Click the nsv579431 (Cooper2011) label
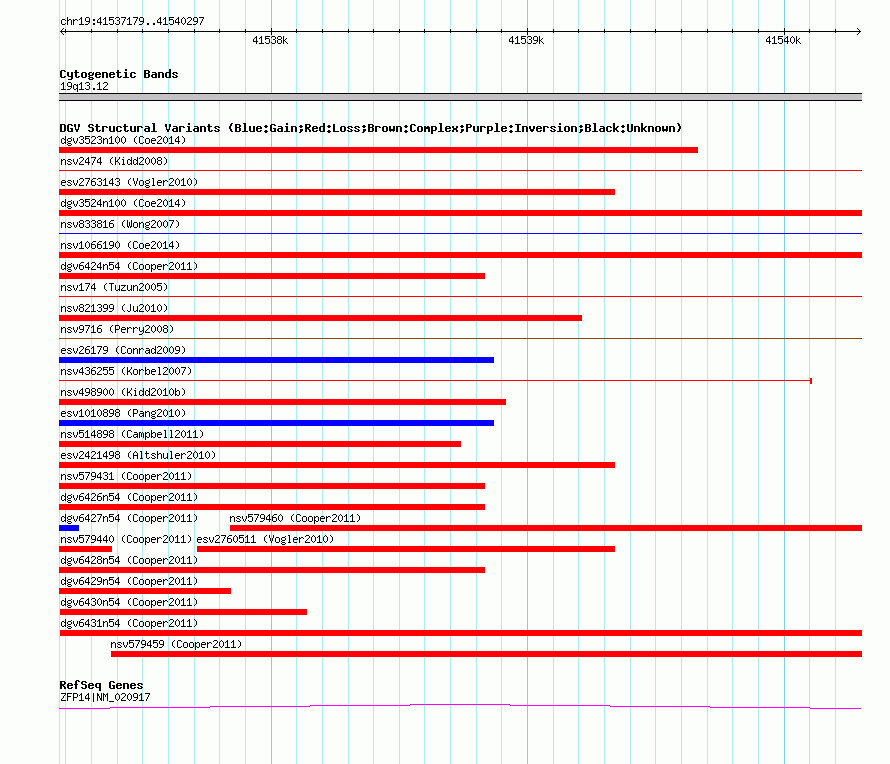Screen dimensions: 890x764 (126, 476)
